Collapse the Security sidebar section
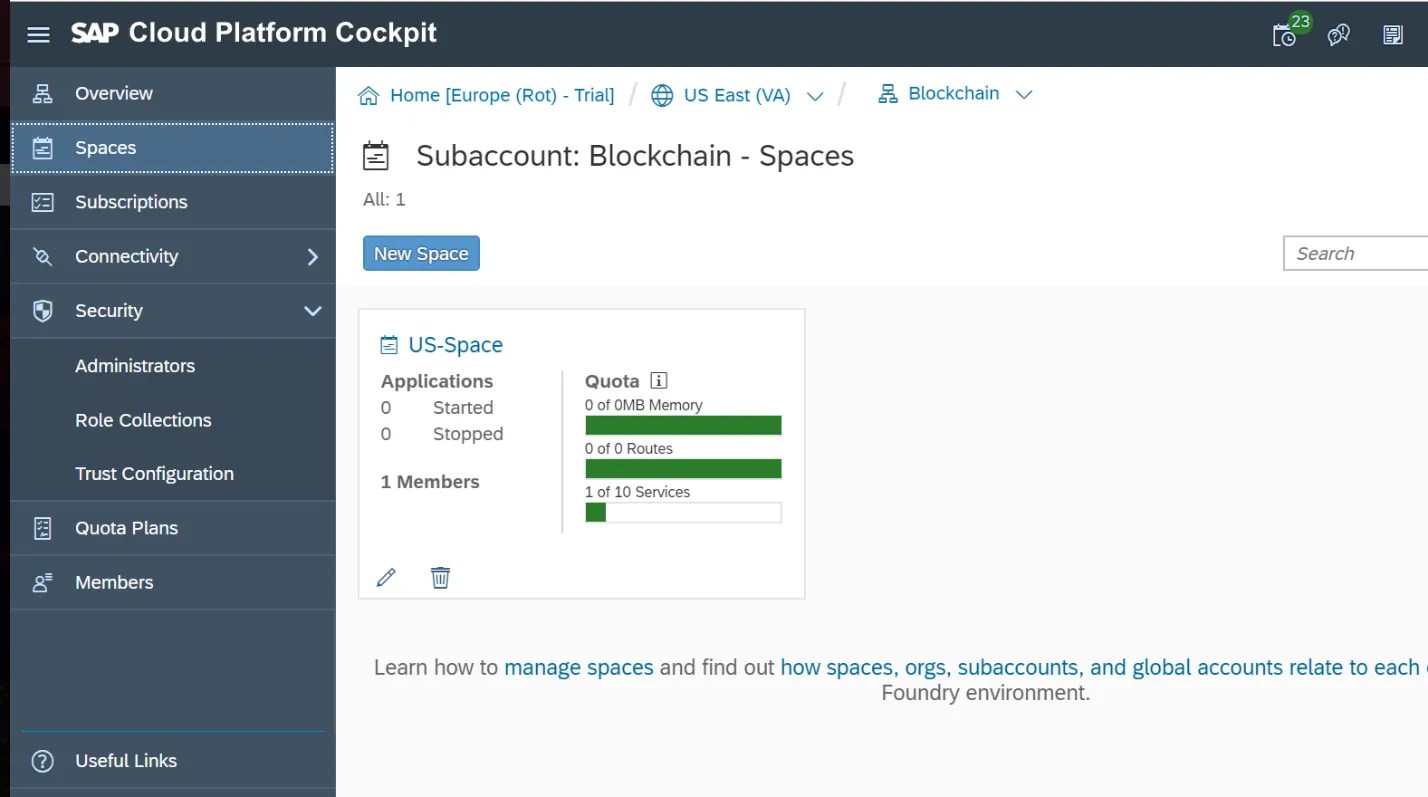 pyautogui.click(x=312, y=310)
